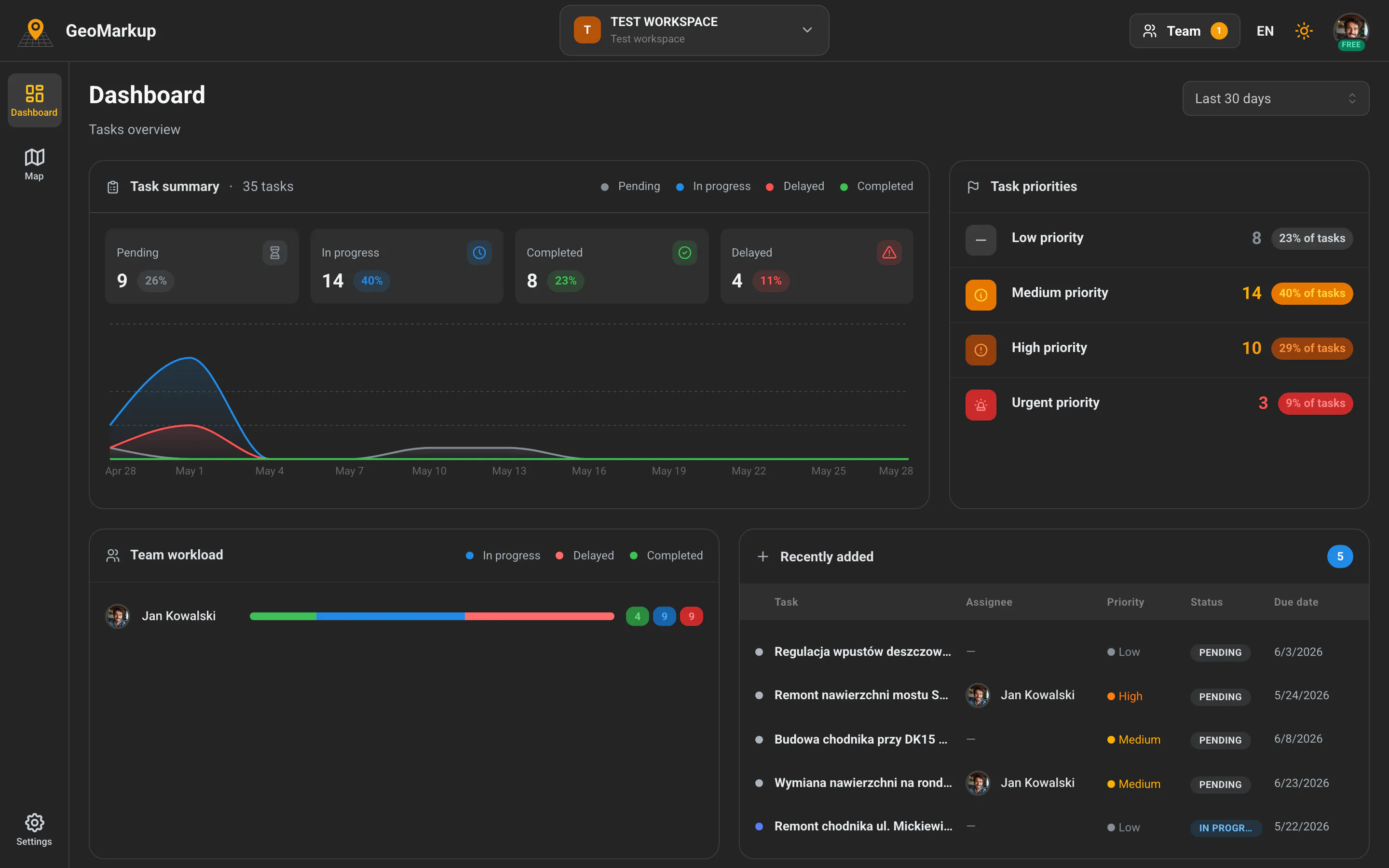Screen dimensions: 1389x868
Task: Select the Delayed 11% badge
Action: coord(770,281)
